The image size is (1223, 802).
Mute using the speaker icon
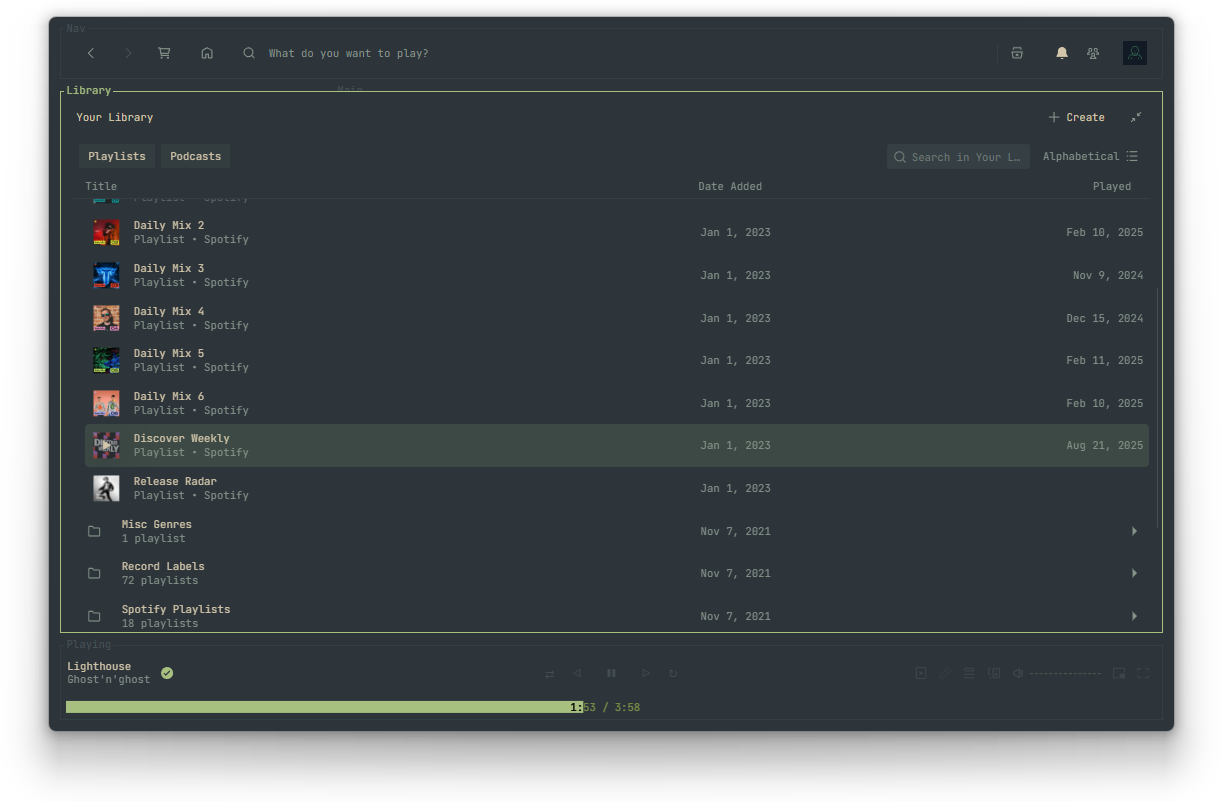1018,673
